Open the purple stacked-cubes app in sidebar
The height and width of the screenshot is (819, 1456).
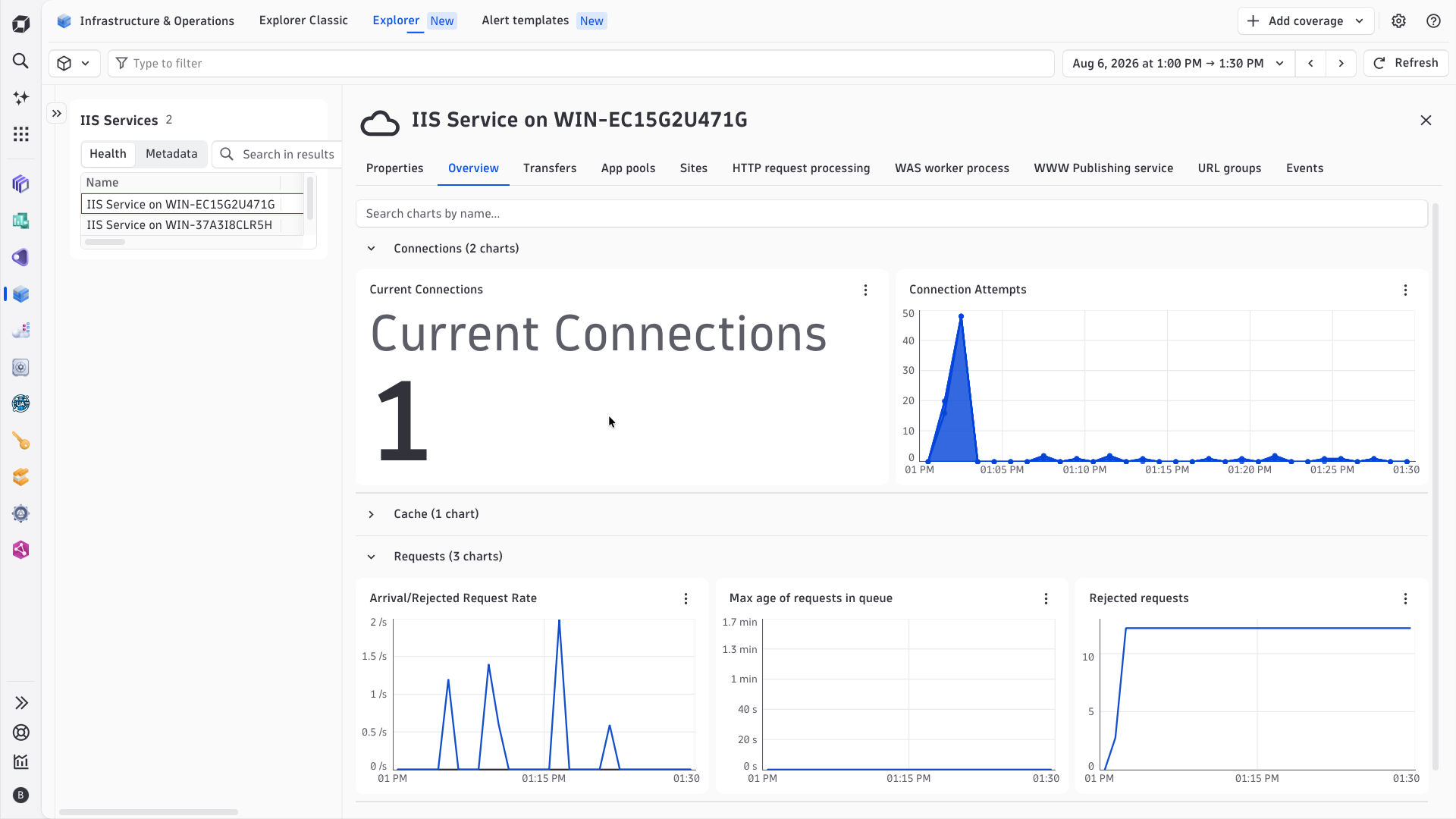(x=21, y=184)
